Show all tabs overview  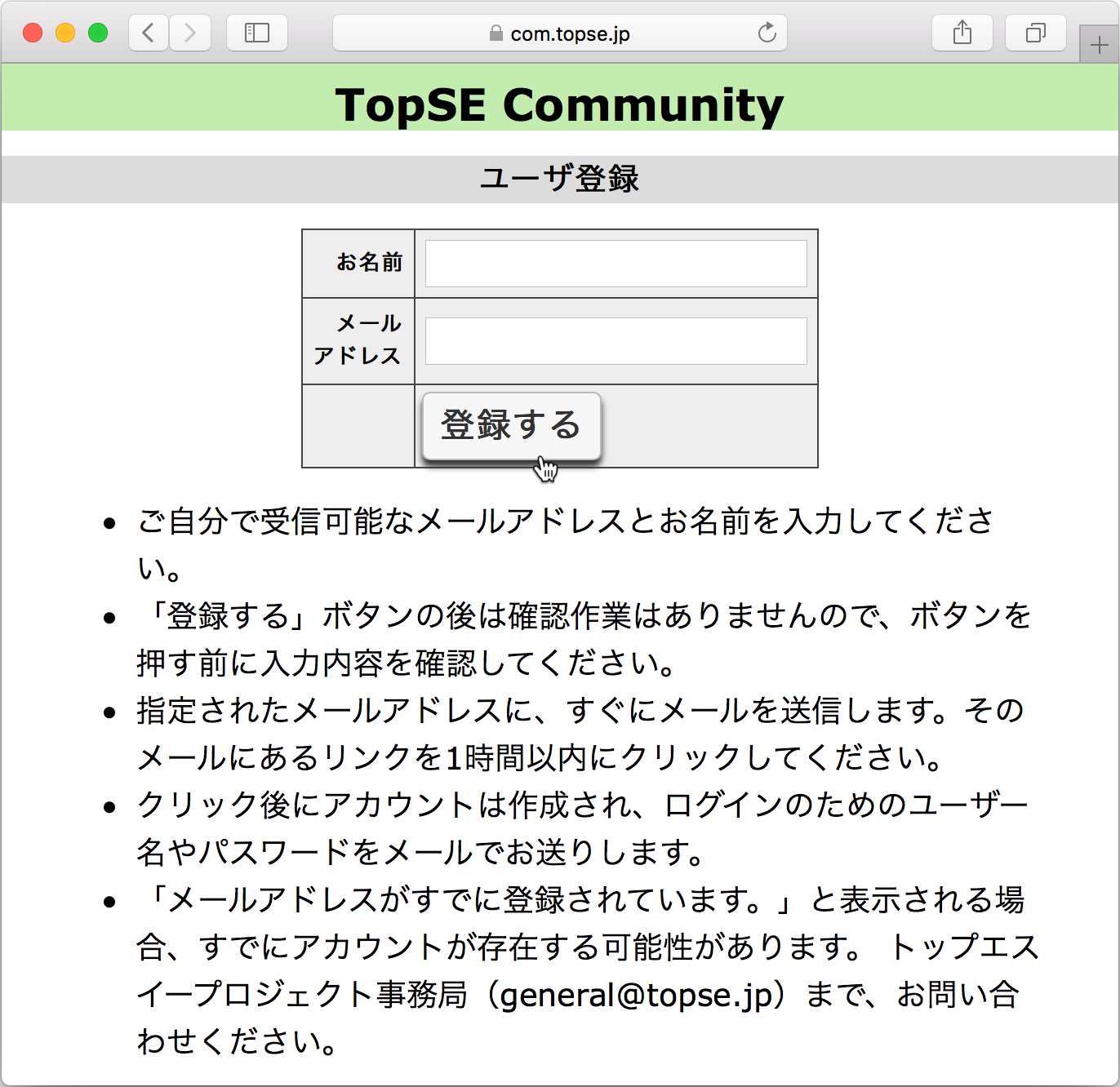[x=1035, y=33]
